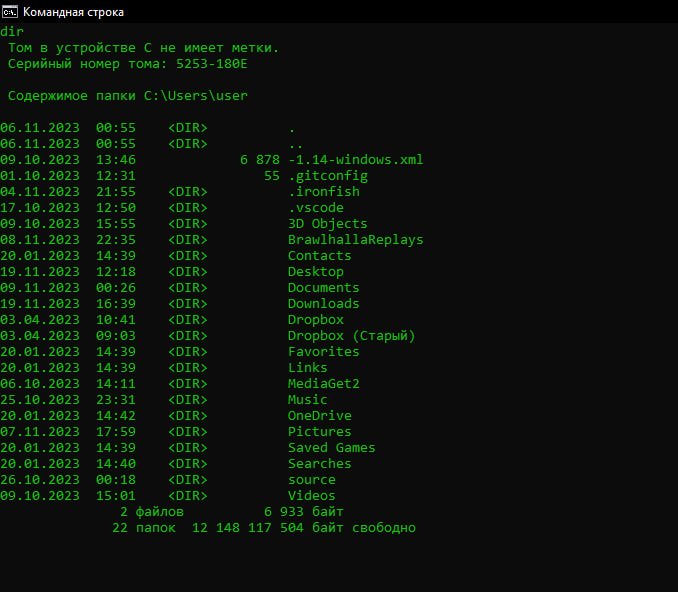Click the Desktop folder name

click(316, 272)
